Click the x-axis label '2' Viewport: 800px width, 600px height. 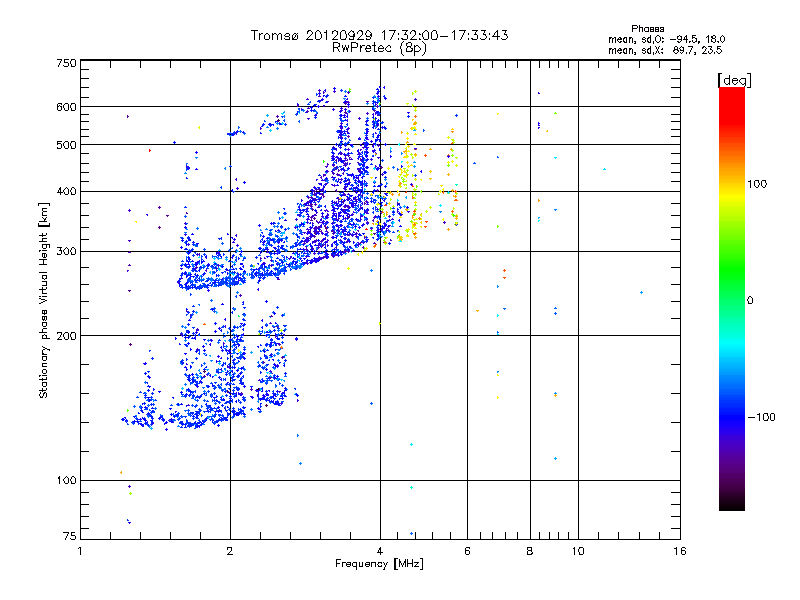(x=230, y=551)
